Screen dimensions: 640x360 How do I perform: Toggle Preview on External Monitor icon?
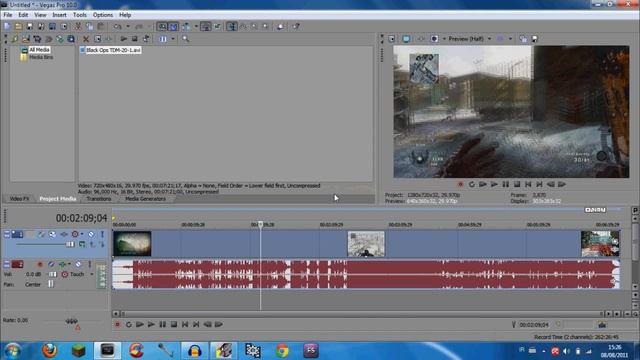pyautogui.click(x=406, y=39)
